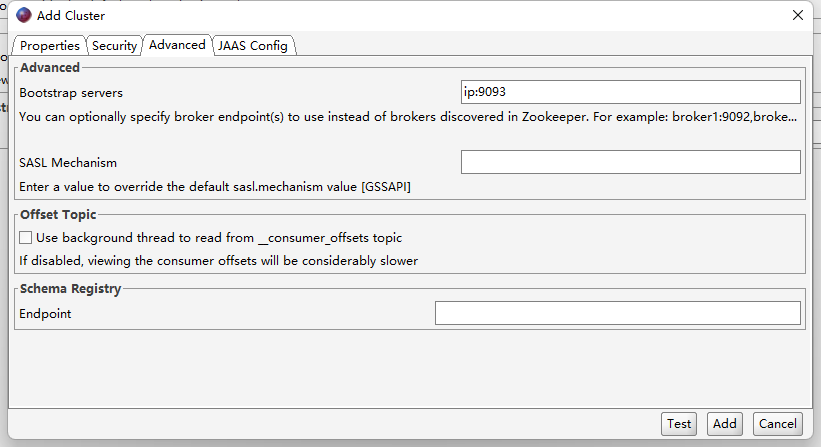
Task: Go to the JAAS Config tab
Action: pos(252,46)
